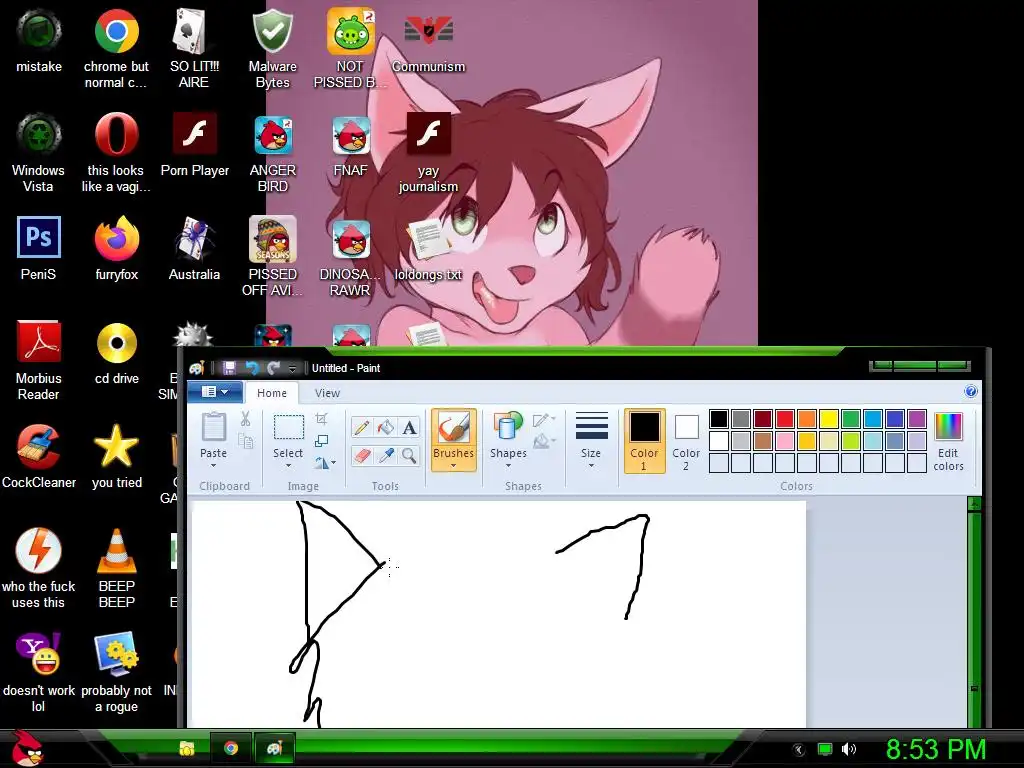Viewport: 1024px width, 768px height.
Task: Click the 8:53 PM taskbar clock
Action: click(936, 749)
